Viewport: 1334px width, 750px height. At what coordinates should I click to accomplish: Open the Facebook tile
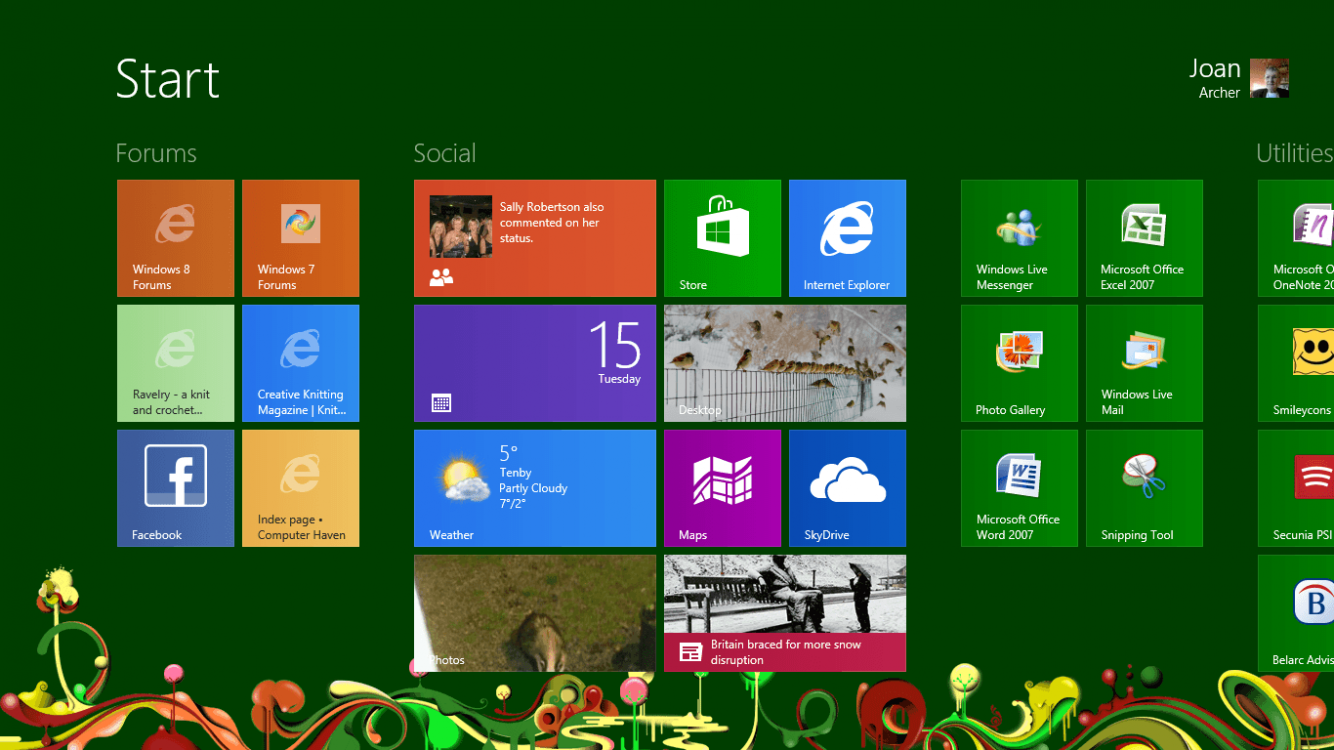[x=175, y=488]
